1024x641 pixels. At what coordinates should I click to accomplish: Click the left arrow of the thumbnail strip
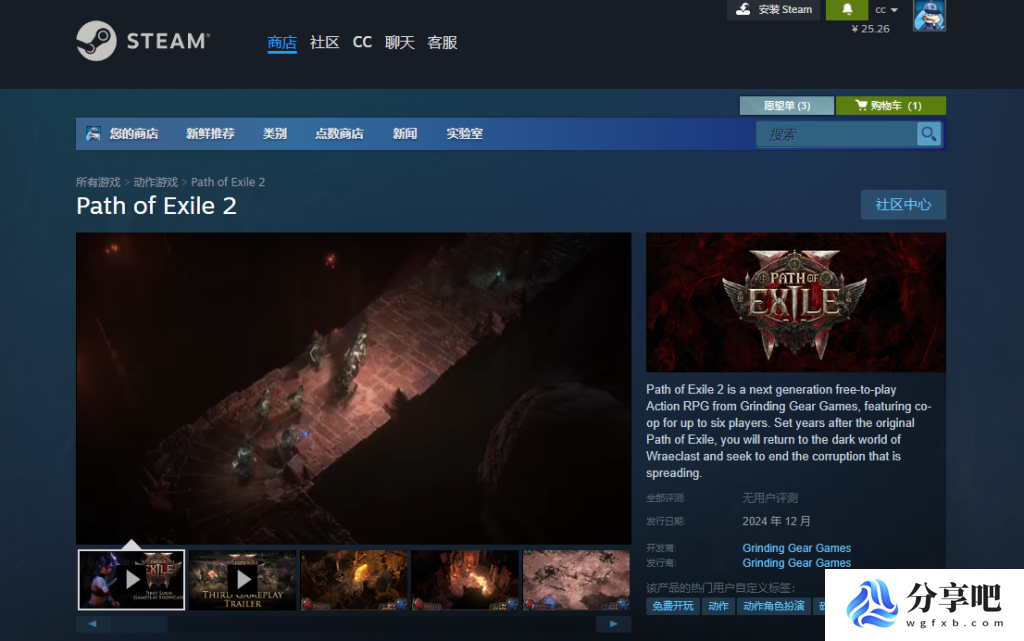click(x=93, y=624)
